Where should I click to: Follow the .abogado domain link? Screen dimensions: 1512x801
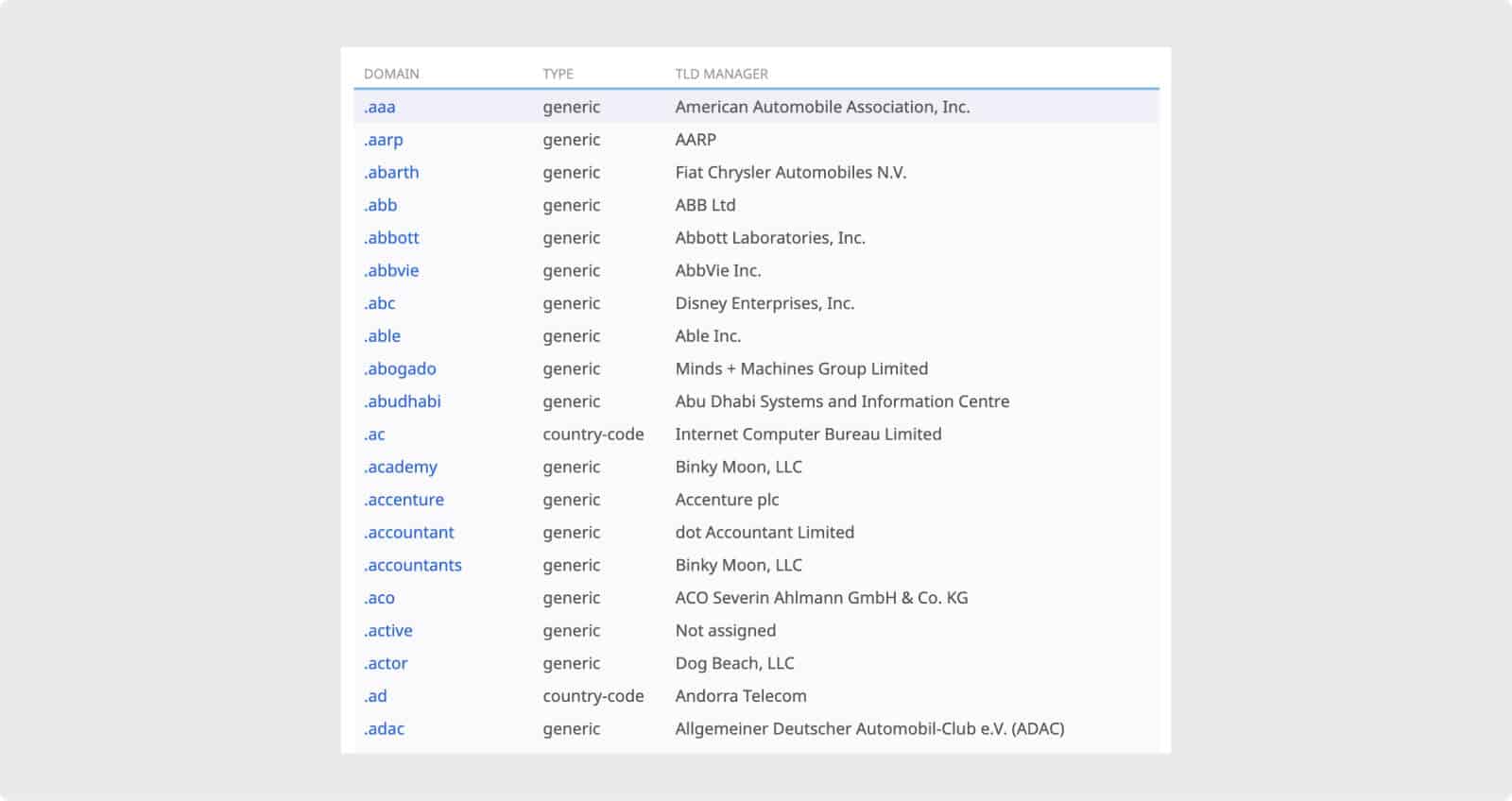(401, 369)
